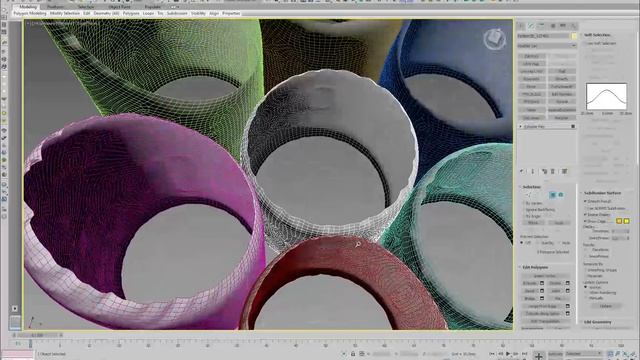Screen dimensions: 640x360
Task: Open the key filter Selected dropdown
Action: (584, 353)
